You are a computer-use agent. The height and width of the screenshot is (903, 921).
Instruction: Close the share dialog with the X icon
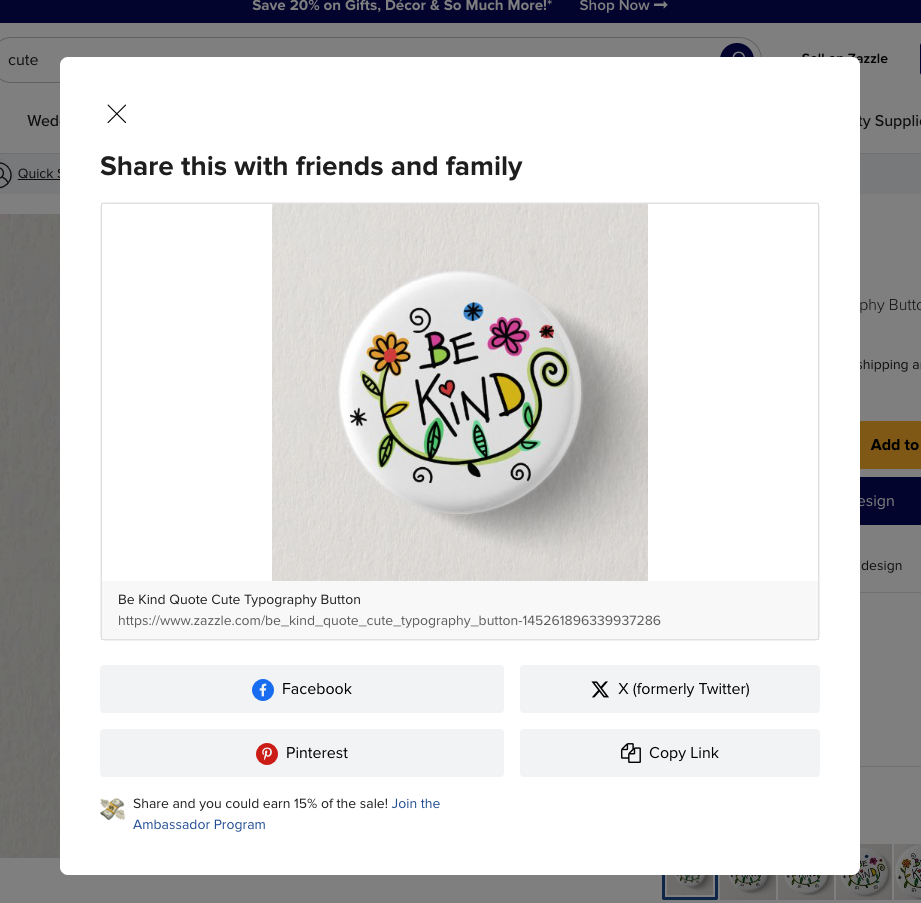click(117, 114)
